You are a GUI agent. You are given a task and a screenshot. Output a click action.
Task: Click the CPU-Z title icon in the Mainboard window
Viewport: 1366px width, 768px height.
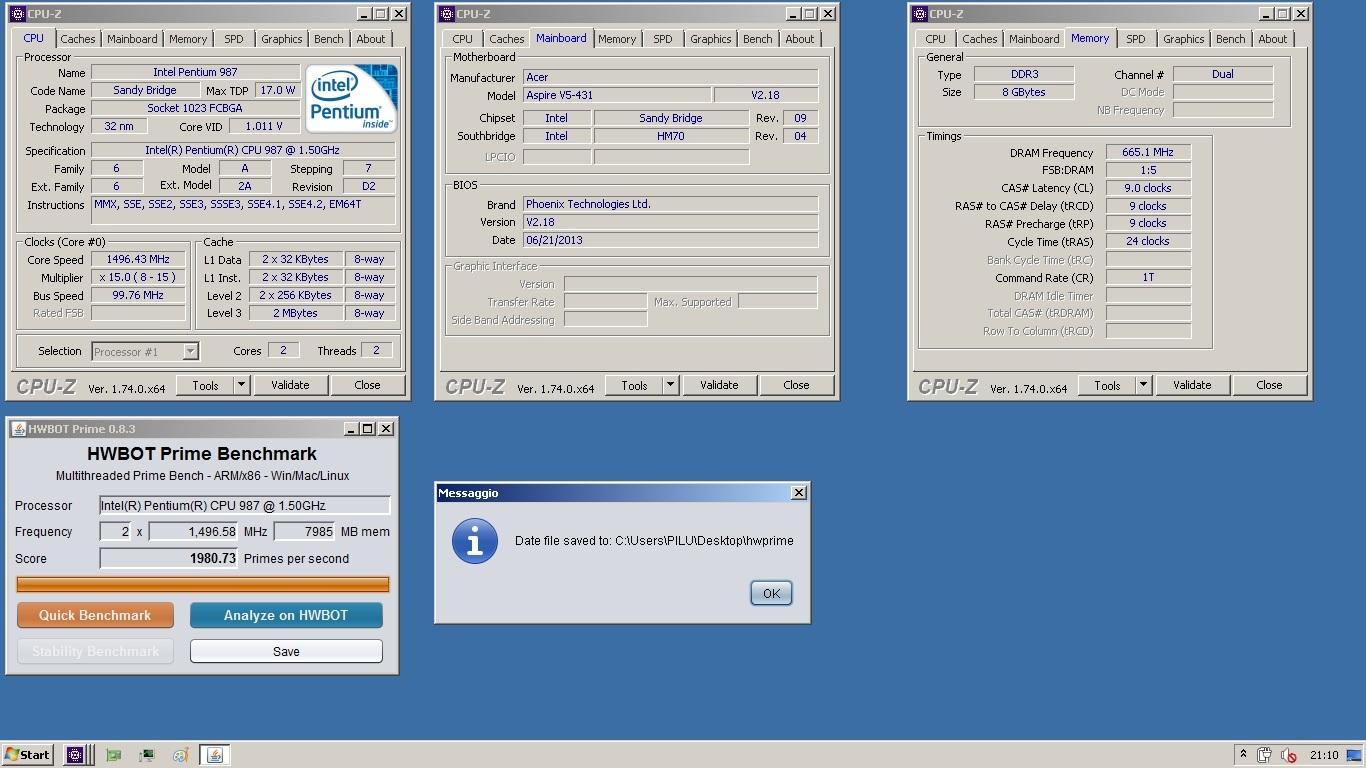(446, 14)
